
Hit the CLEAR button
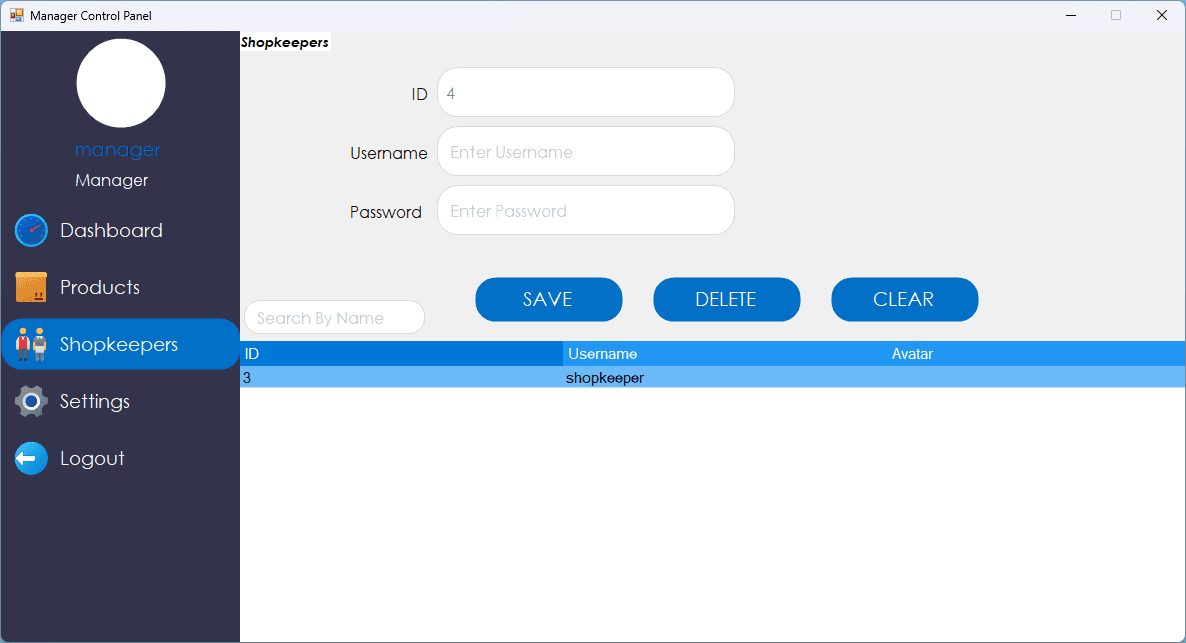click(904, 299)
